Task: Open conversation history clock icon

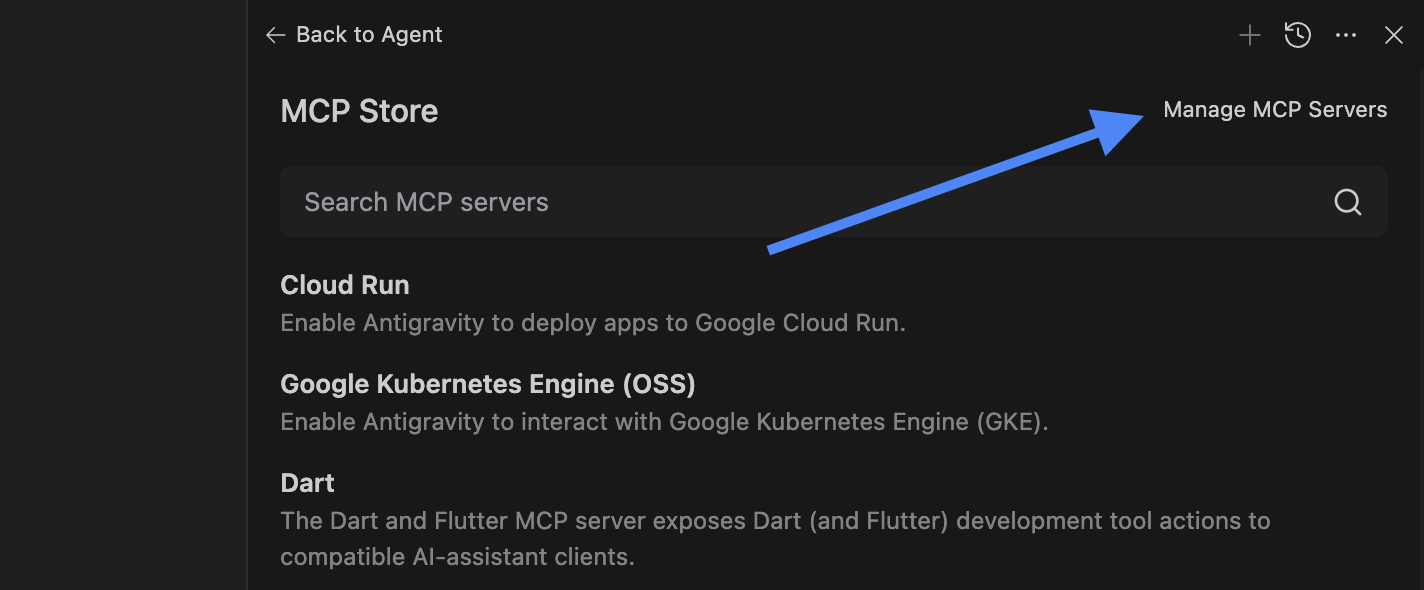Action: [1297, 36]
